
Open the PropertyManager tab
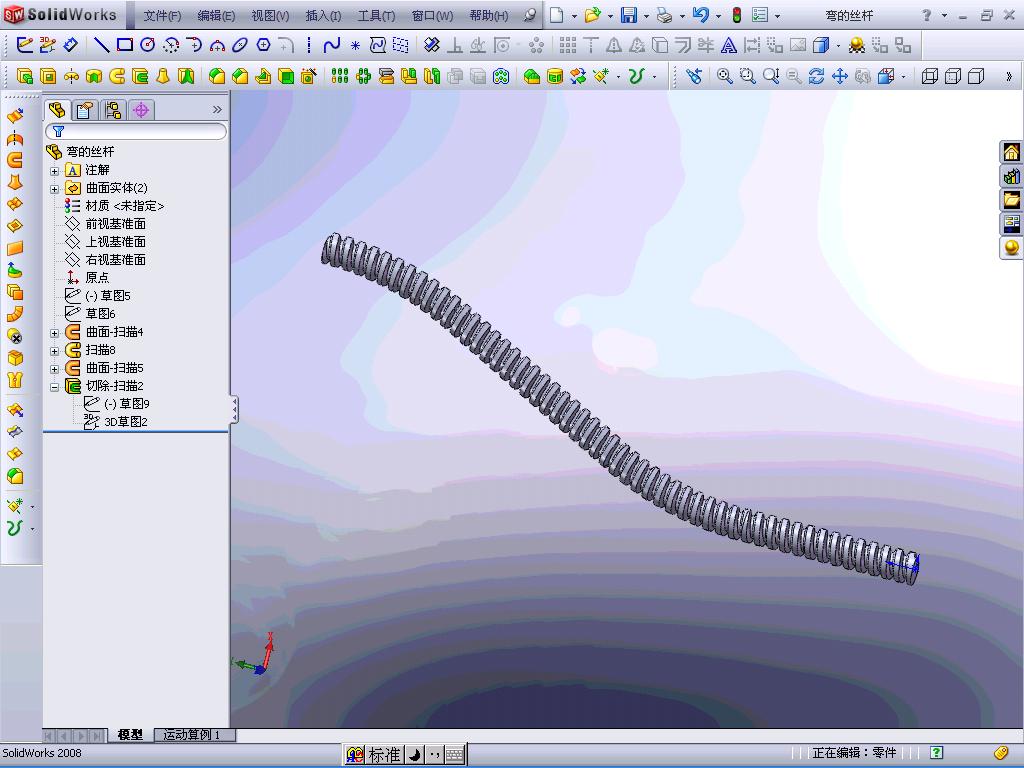pos(84,110)
